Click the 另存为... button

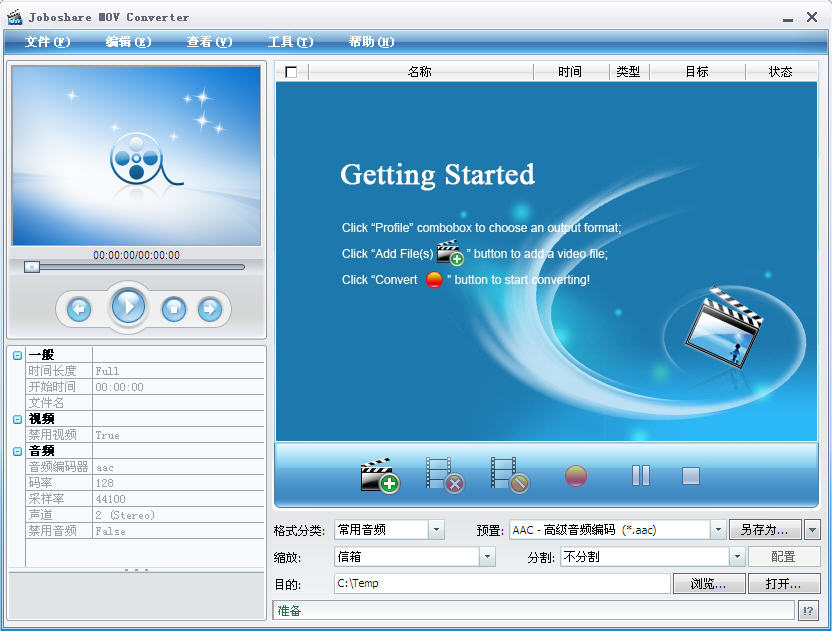tap(765, 530)
